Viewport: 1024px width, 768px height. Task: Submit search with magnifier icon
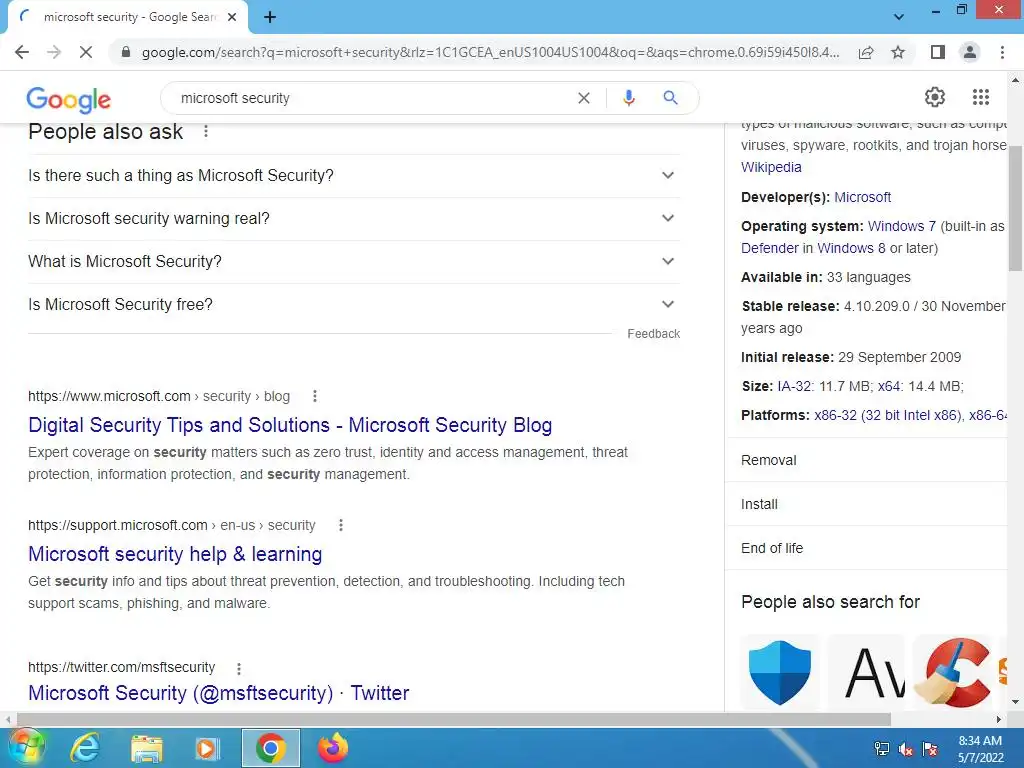point(670,98)
